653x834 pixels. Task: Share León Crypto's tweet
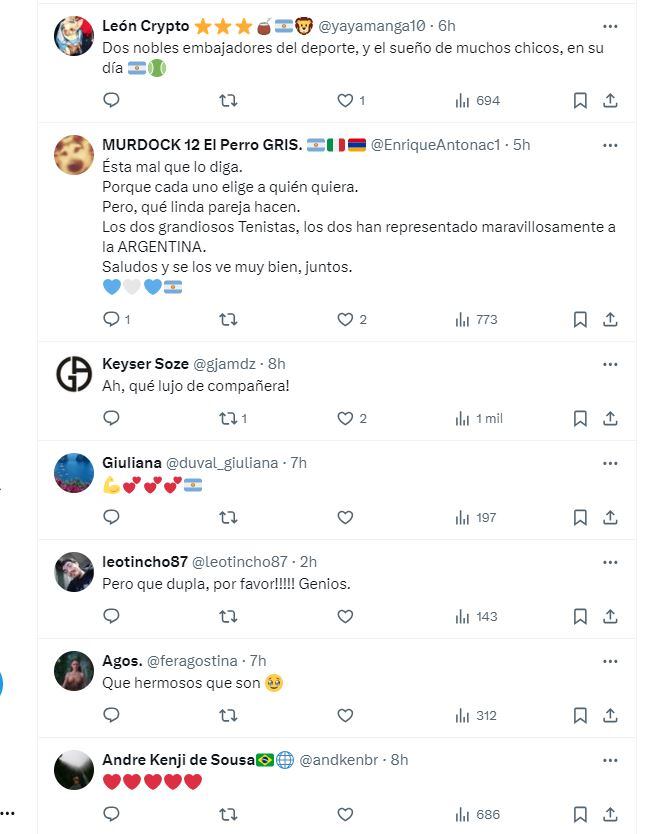(610, 100)
